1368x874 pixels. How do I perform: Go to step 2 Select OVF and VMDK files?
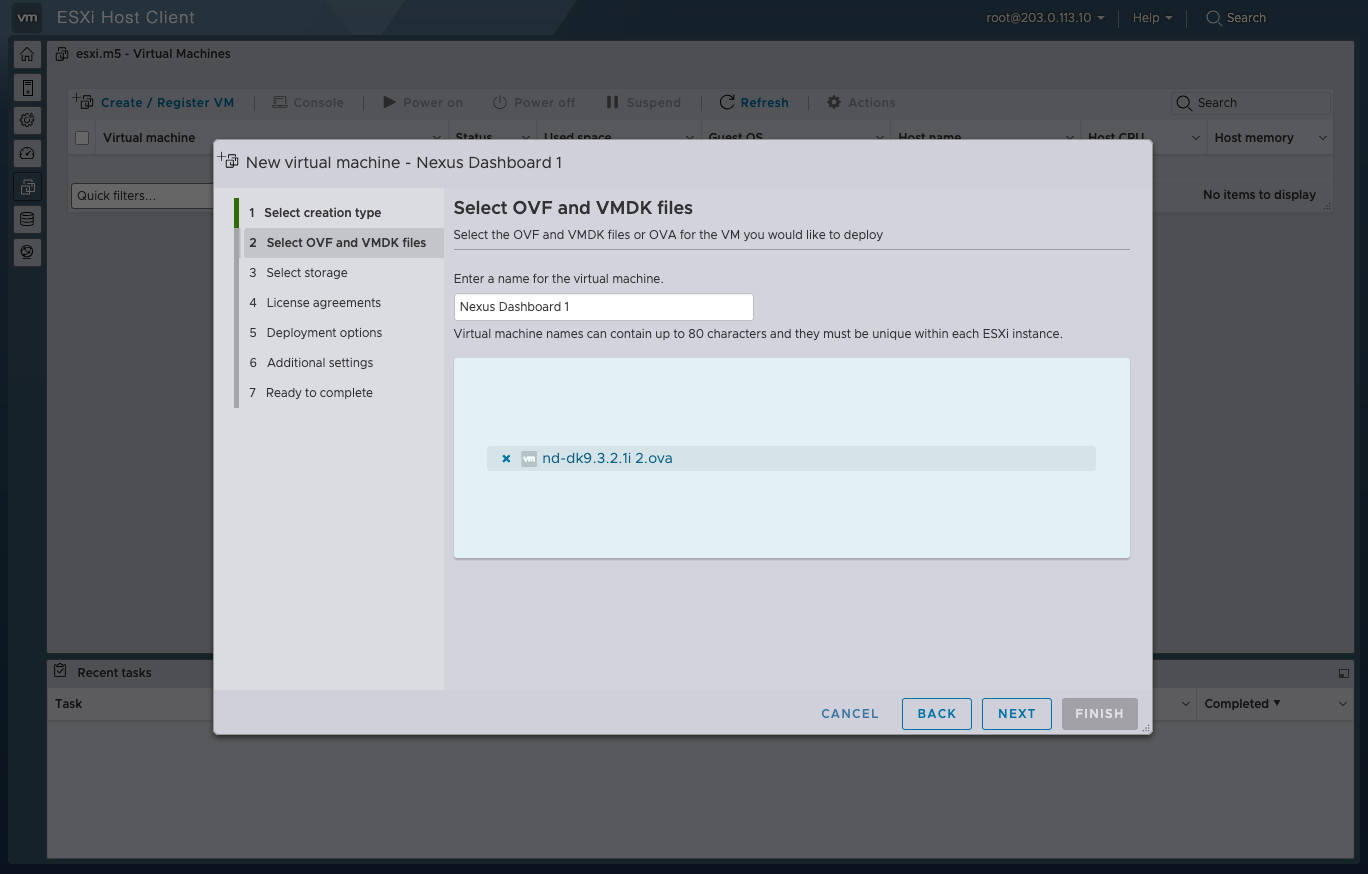(344, 242)
